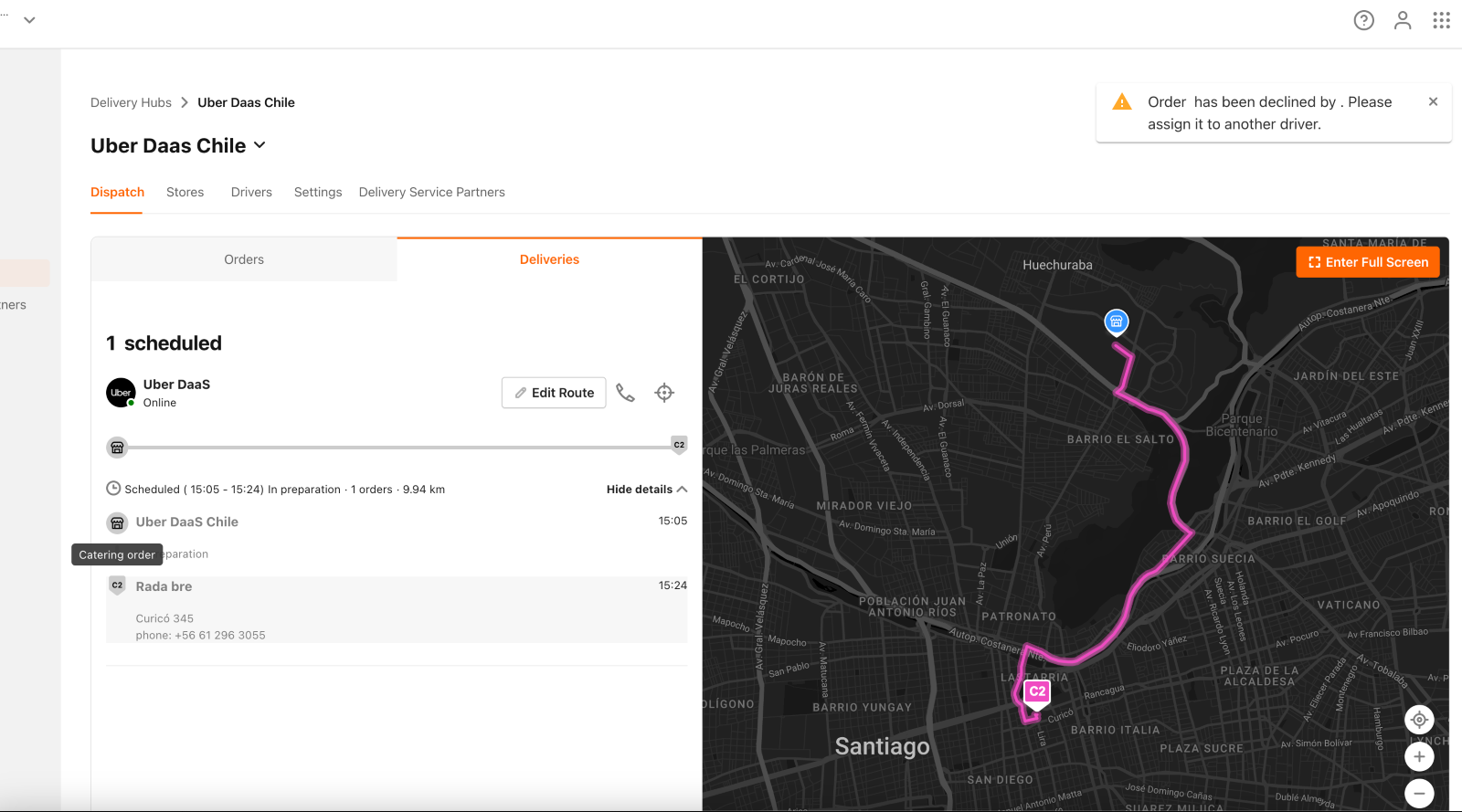Click the C2 marker at route timeline end

(x=679, y=445)
